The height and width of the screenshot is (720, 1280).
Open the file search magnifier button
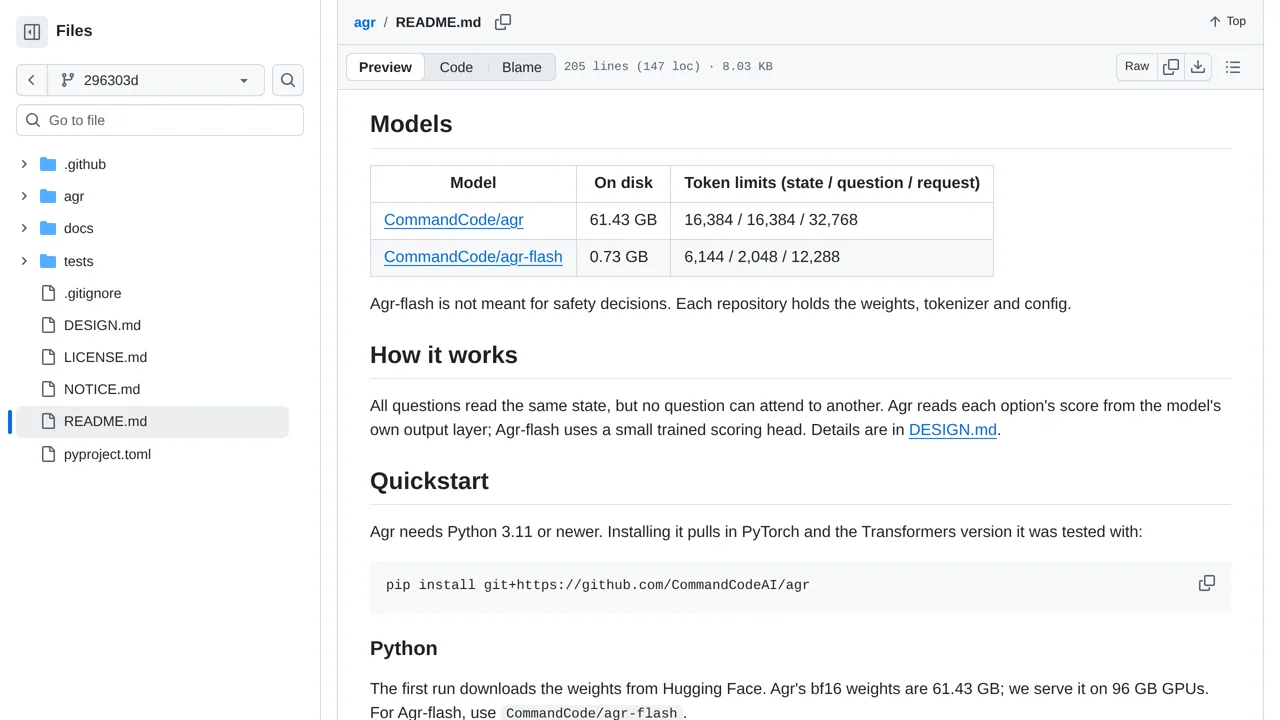click(288, 80)
